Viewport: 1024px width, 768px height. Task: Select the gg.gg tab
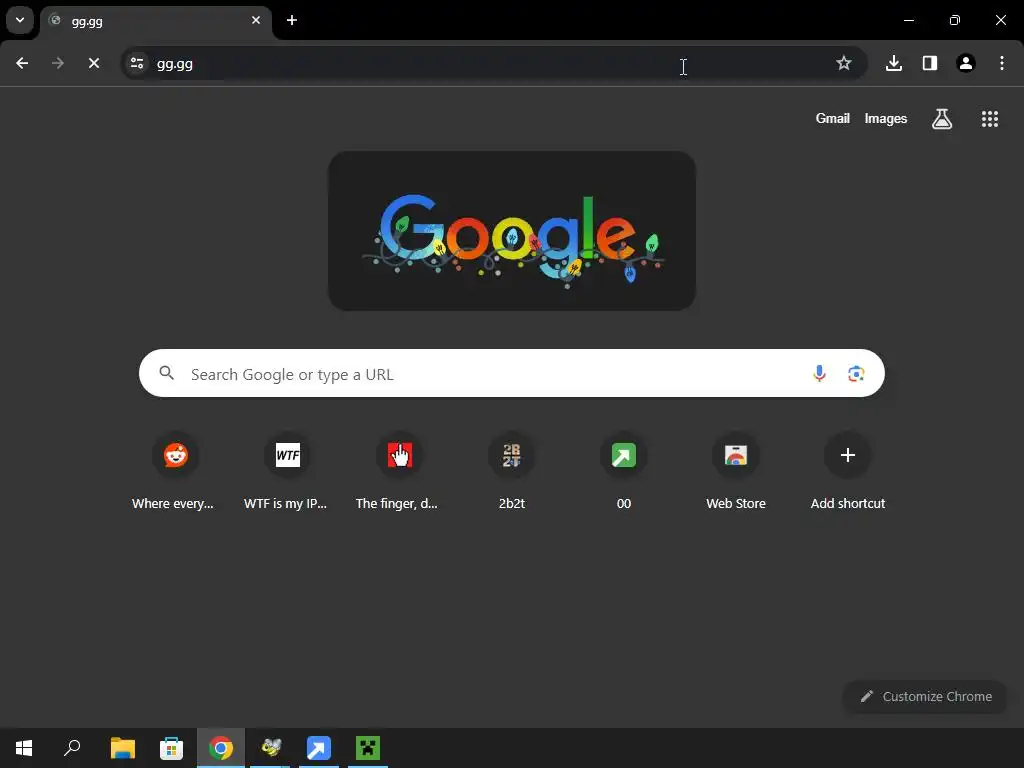pyautogui.click(x=155, y=22)
